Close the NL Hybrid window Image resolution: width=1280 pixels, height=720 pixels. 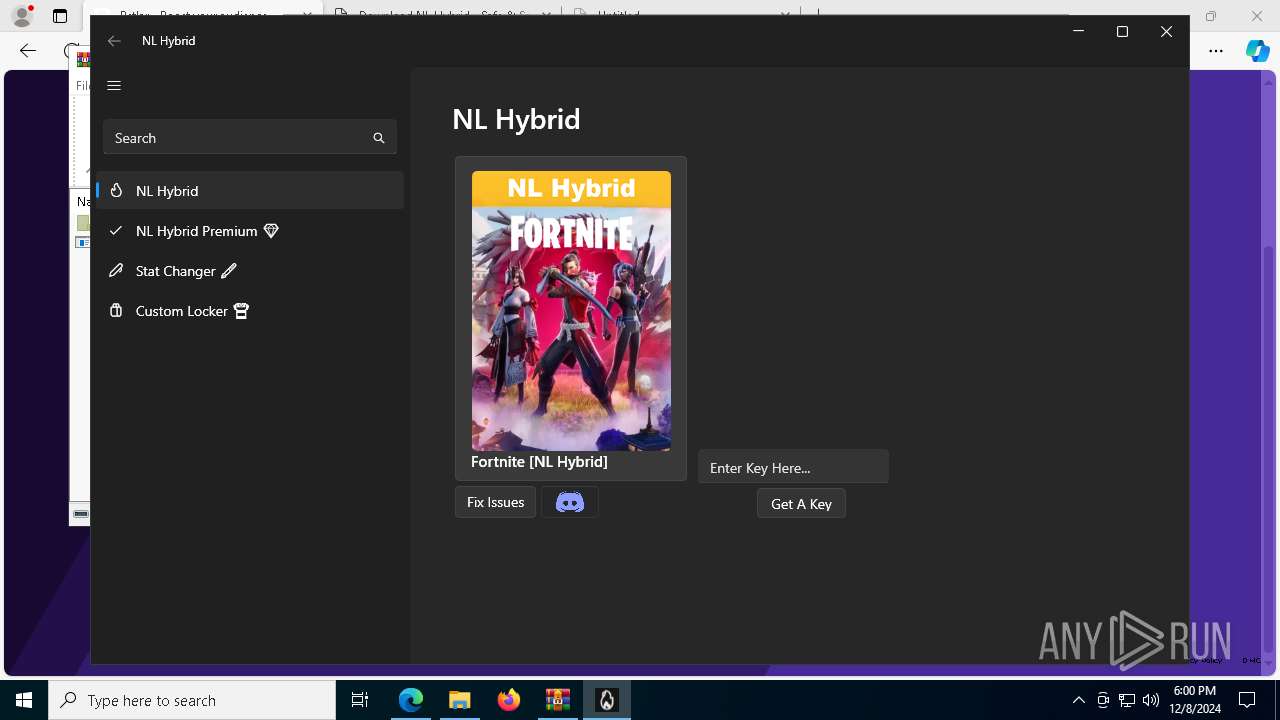tap(1166, 32)
